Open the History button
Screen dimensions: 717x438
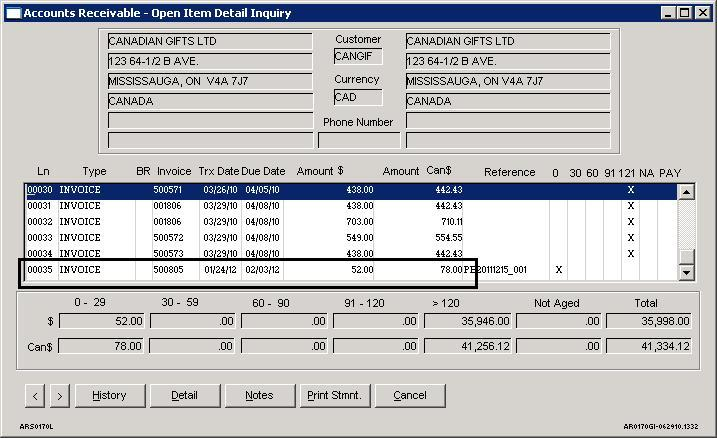(110, 396)
